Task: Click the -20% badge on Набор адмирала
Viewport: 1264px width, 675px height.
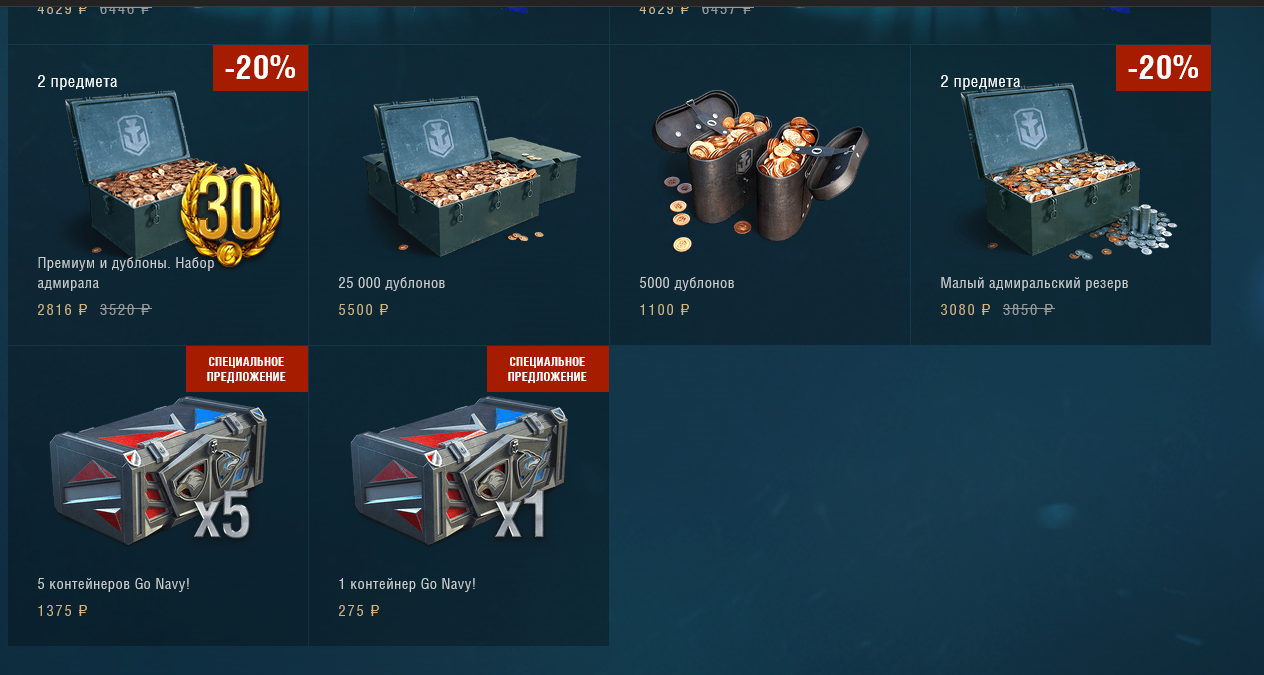Action: click(260, 68)
